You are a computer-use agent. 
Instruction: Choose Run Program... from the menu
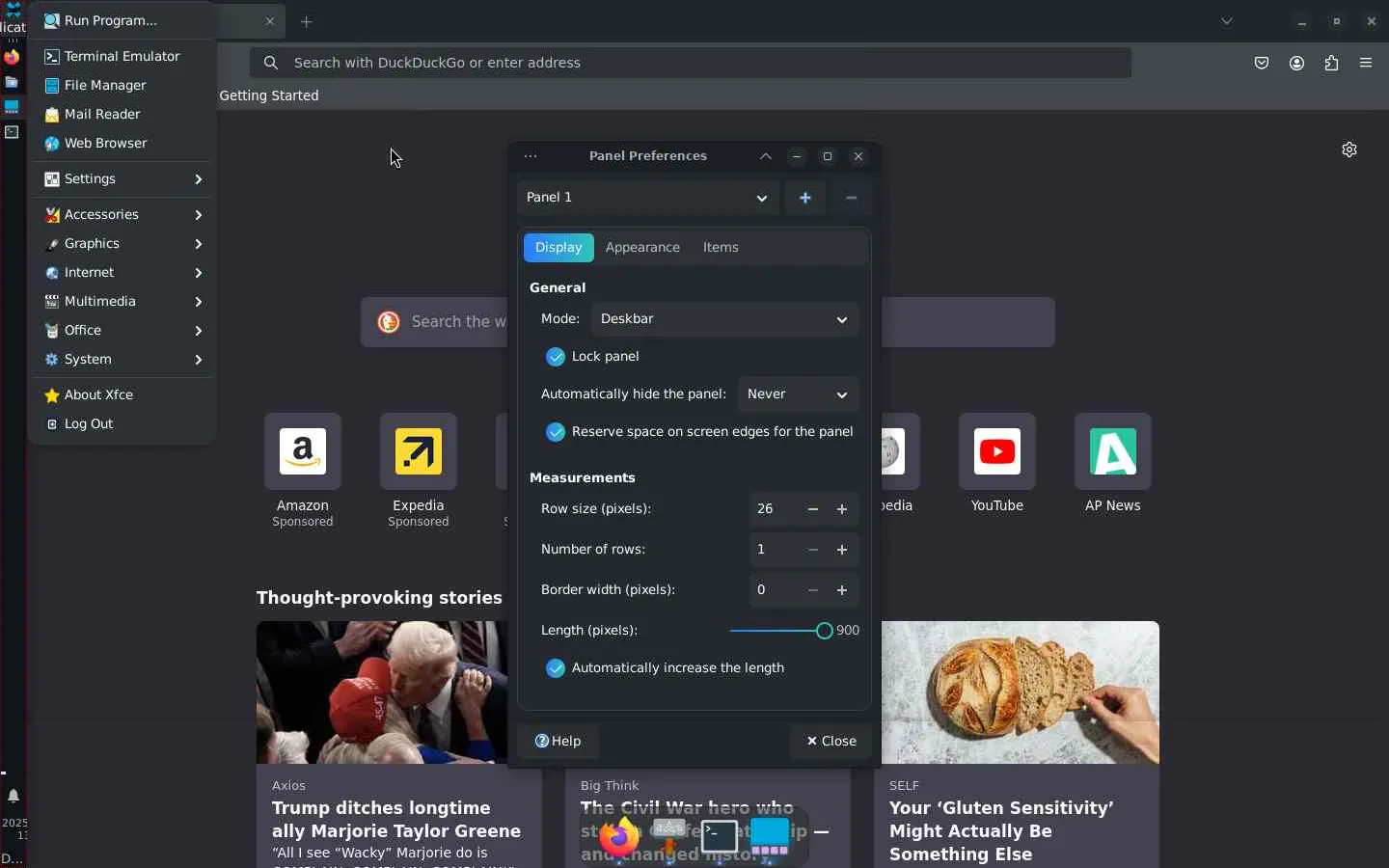(123, 21)
